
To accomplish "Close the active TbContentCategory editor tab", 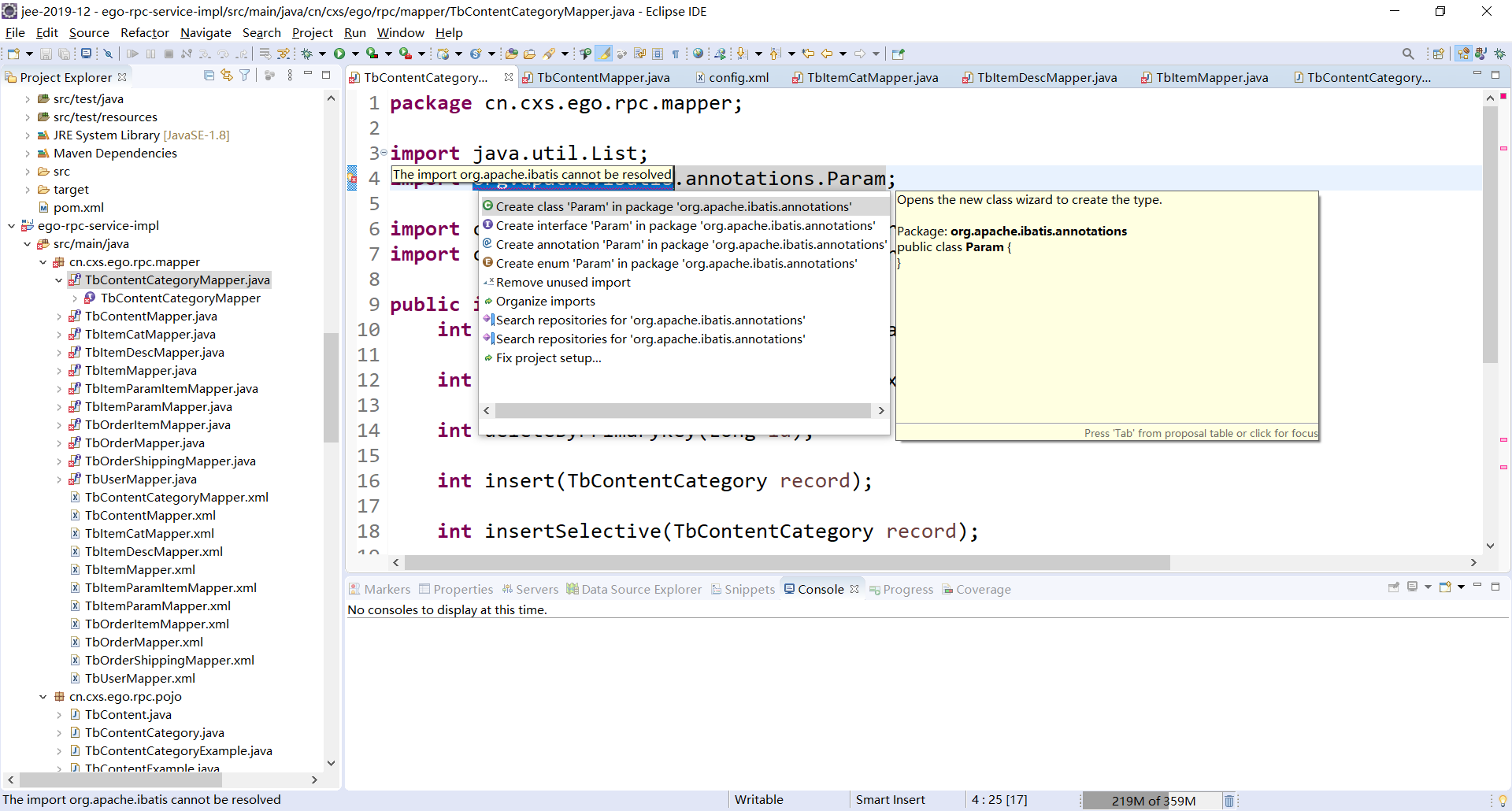I will [x=509, y=77].
